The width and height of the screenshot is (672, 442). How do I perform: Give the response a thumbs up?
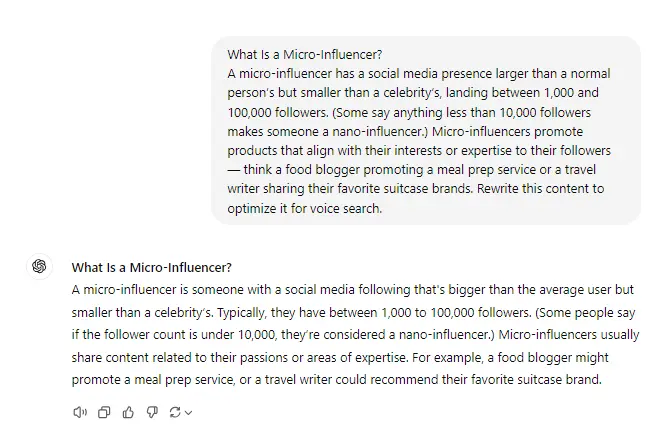coord(127,411)
